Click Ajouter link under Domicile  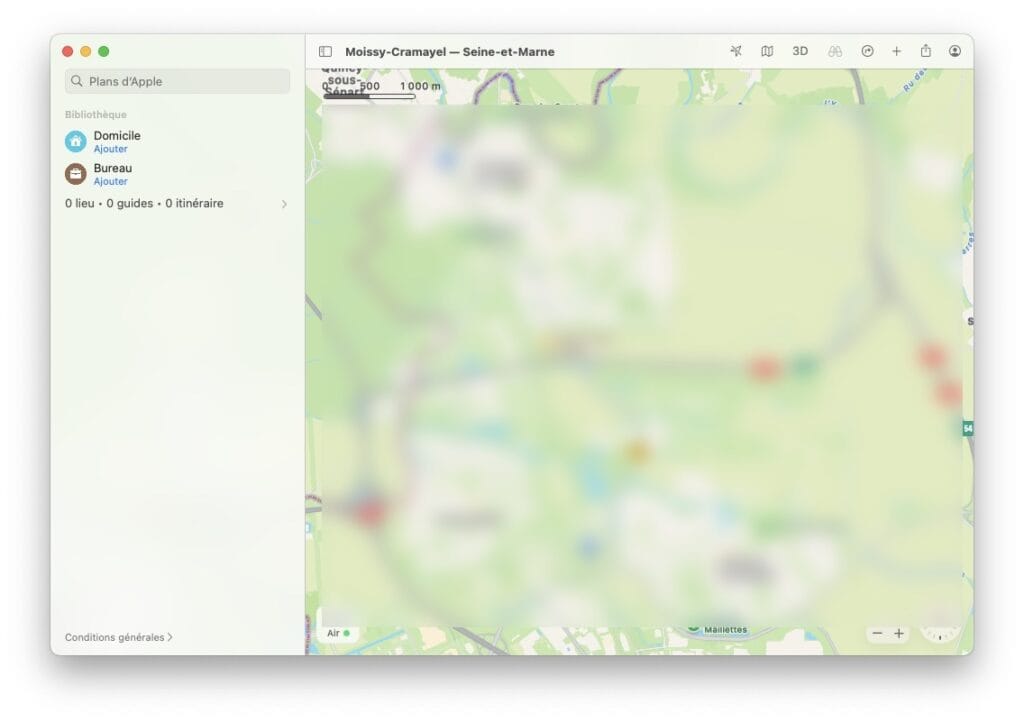click(111, 149)
